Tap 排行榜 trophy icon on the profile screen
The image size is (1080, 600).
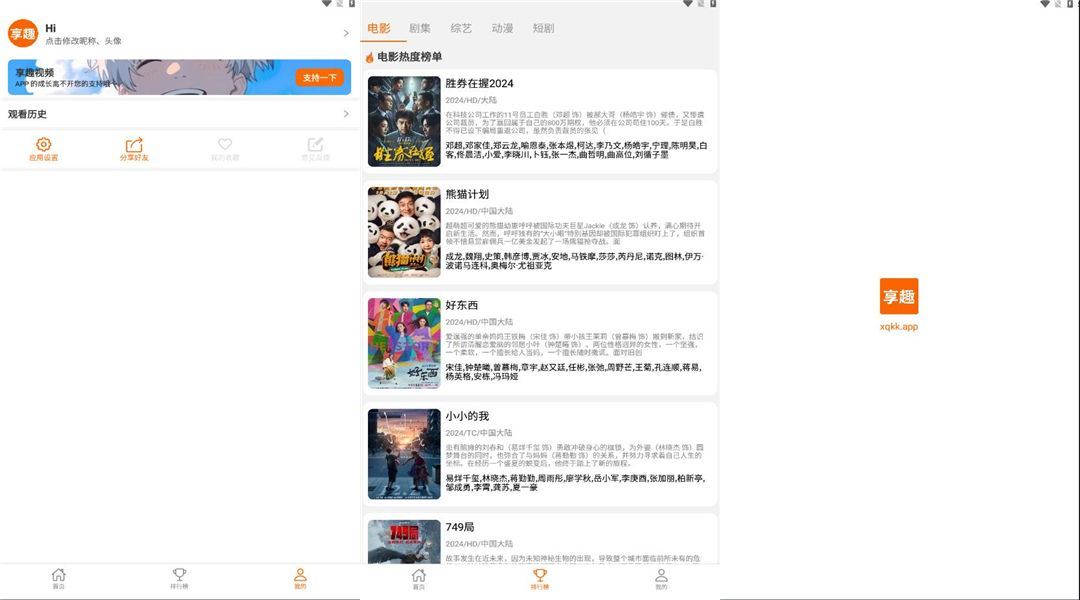tap(179, 577)
